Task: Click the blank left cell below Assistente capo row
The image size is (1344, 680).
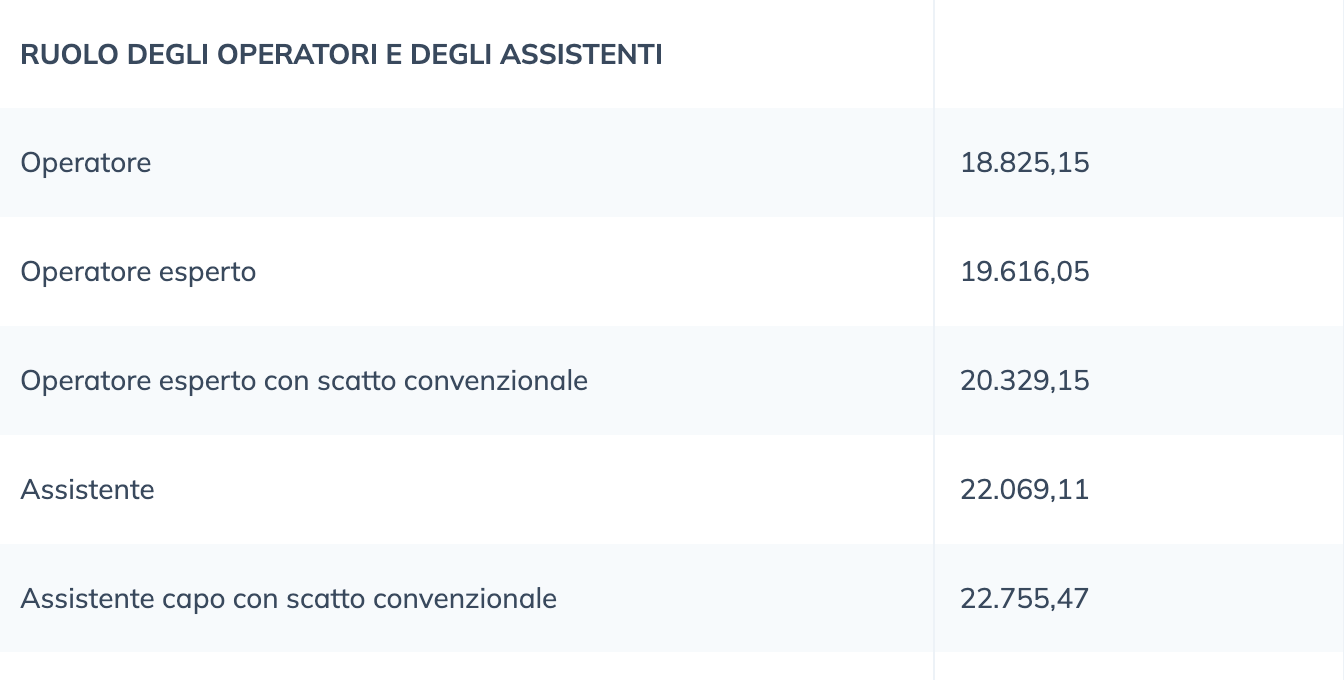Action: (467, 667)
